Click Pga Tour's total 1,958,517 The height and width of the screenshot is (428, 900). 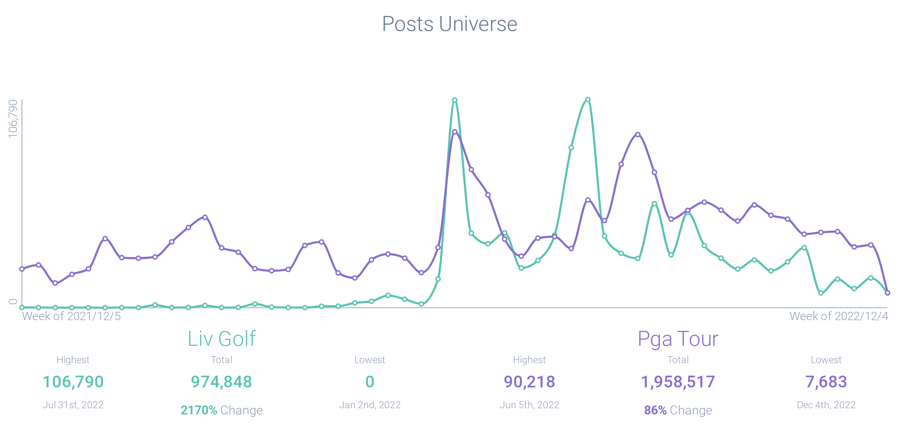click(x=678, y=381)
